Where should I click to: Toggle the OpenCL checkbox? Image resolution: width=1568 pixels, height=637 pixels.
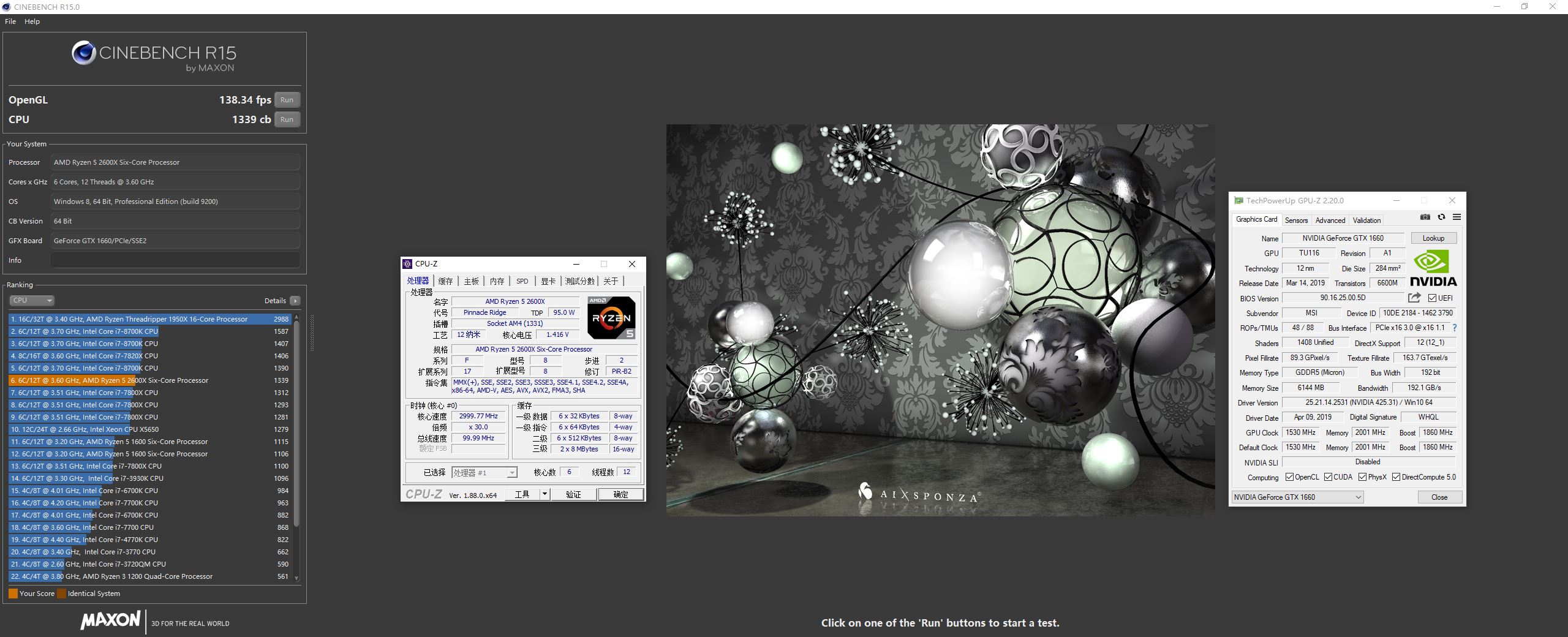1289,477
